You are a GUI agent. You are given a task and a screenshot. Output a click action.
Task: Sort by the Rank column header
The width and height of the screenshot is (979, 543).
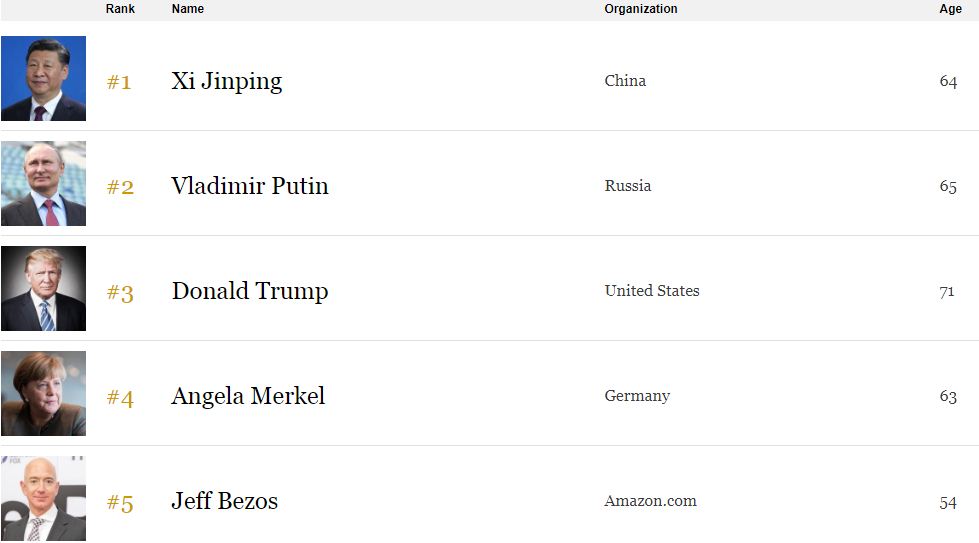pyautogui.click(x=120, y=9)
